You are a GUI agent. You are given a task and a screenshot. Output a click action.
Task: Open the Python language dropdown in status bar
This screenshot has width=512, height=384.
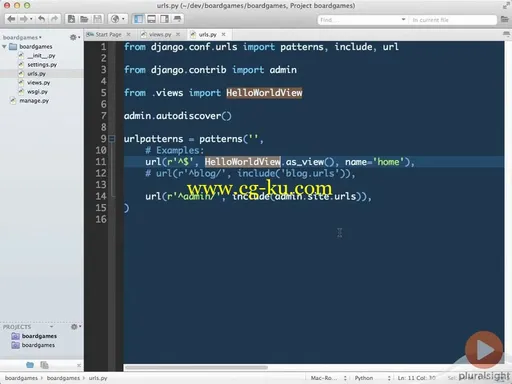point(372,378)
